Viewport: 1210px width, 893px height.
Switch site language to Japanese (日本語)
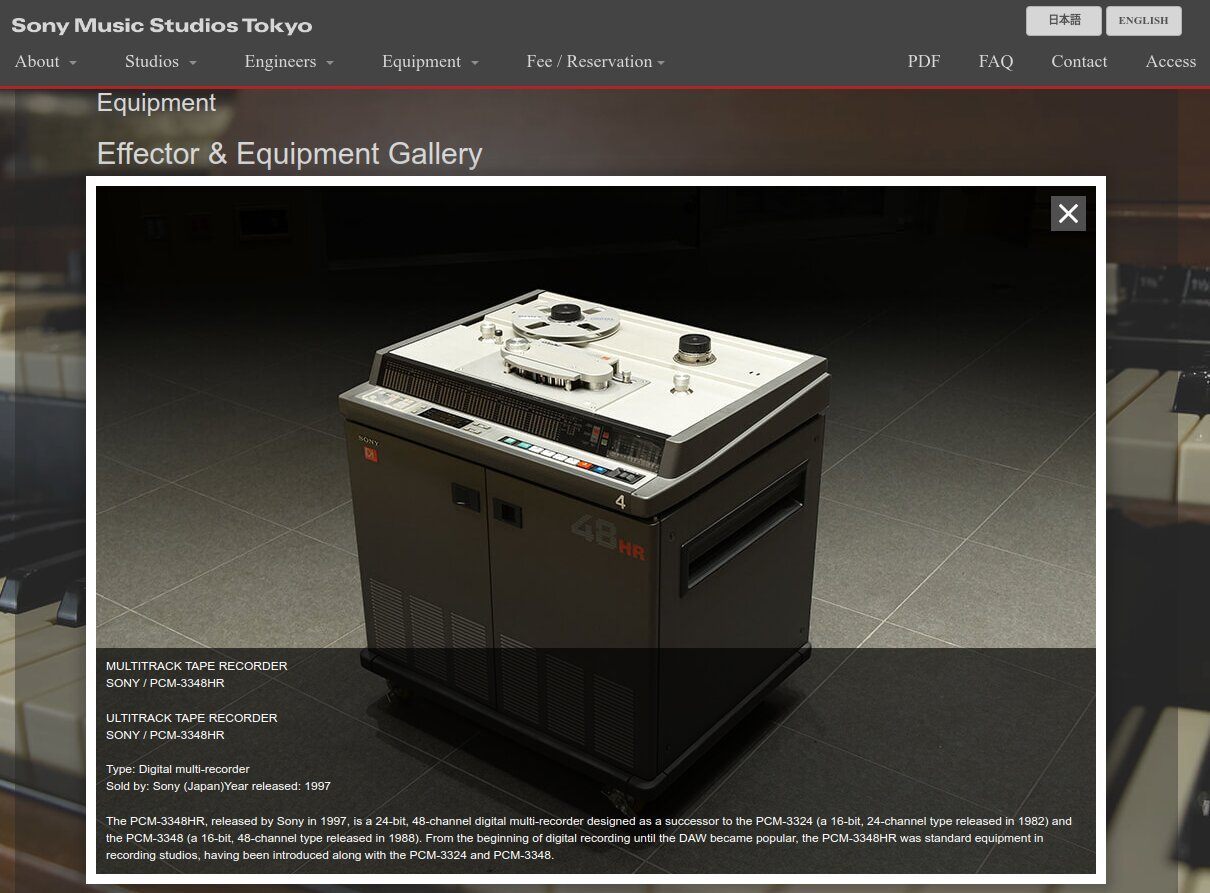click(x=1064, y=20)
